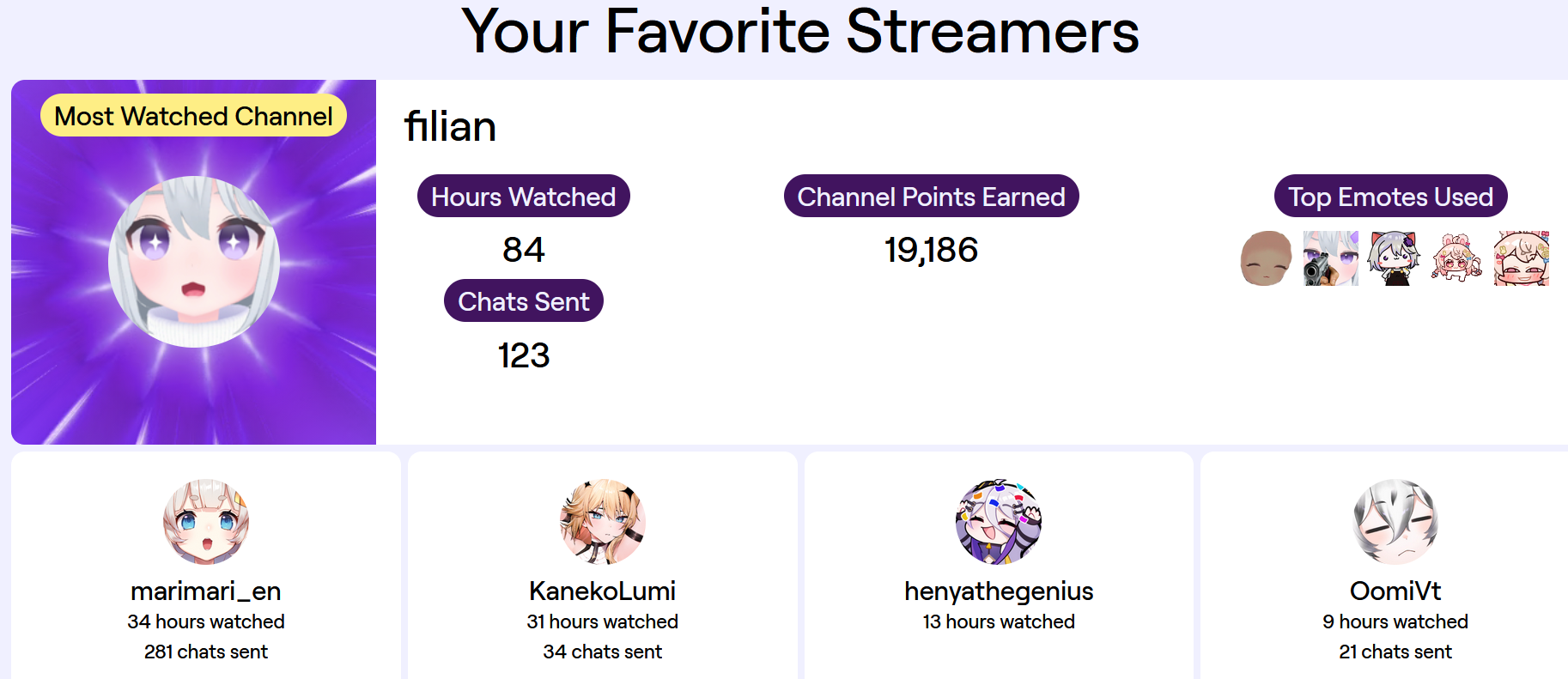Click the bald tan head emote

pos(1266,258)
